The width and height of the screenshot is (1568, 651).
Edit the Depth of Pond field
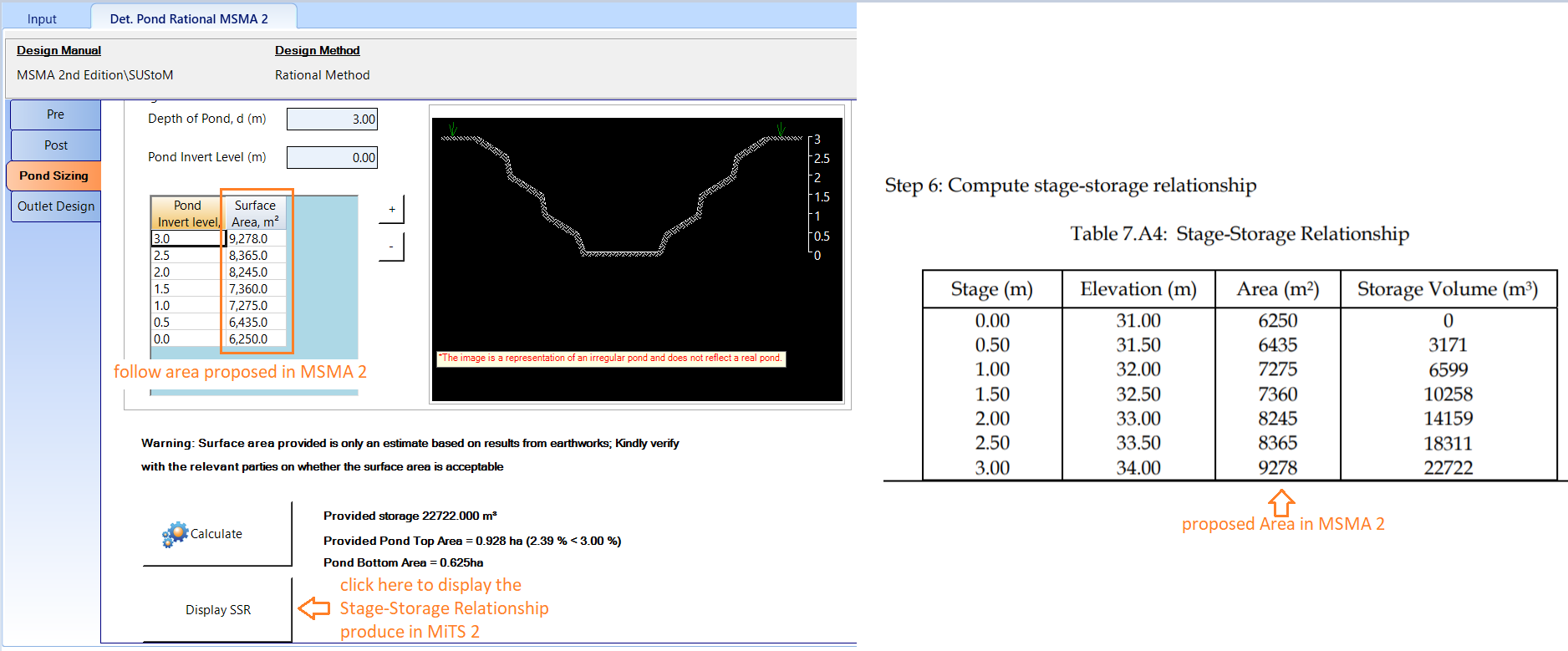pyautogui.click(x=332, y=120)
